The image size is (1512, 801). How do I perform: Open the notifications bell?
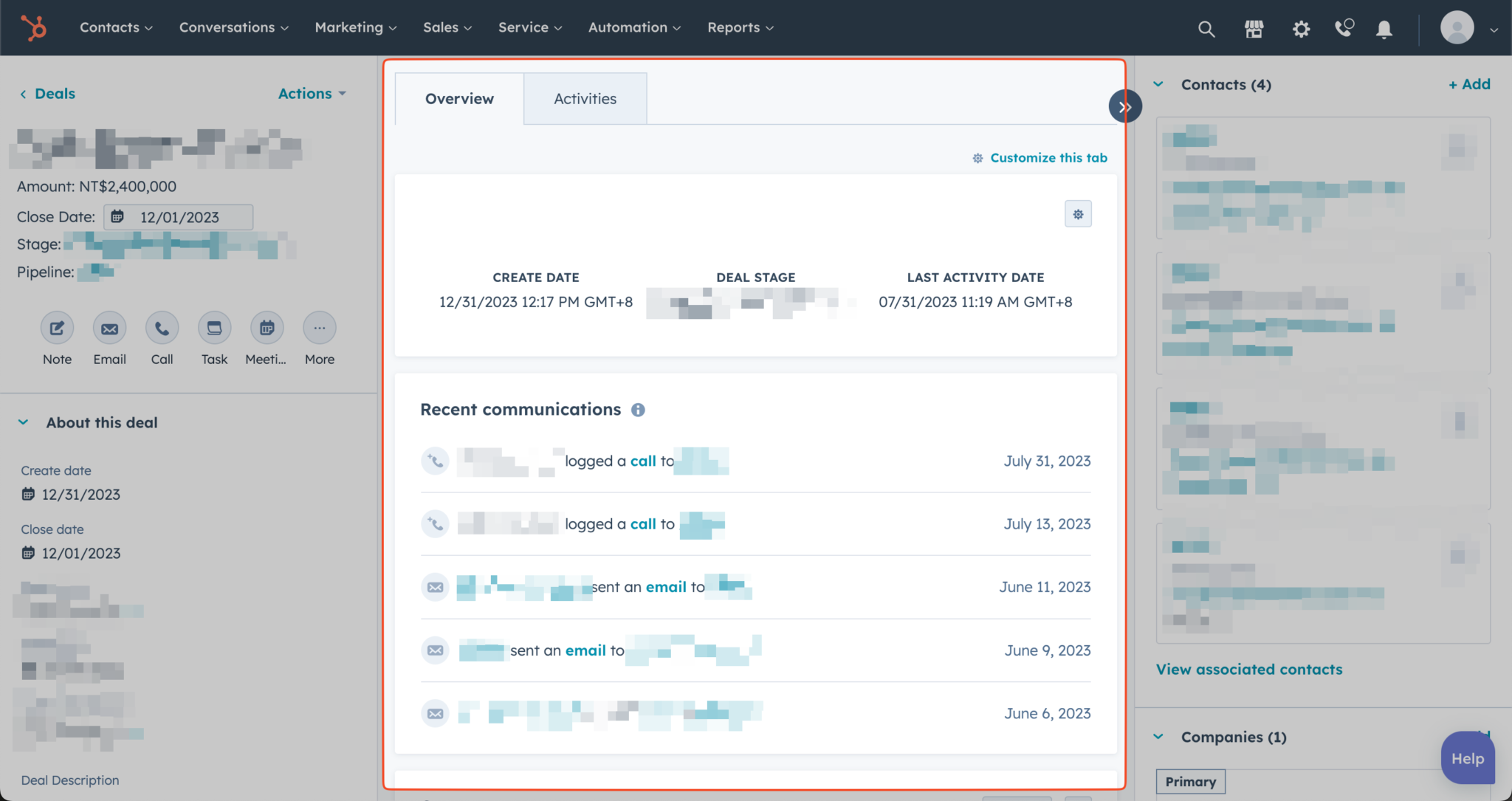(x=1384, y=29)
